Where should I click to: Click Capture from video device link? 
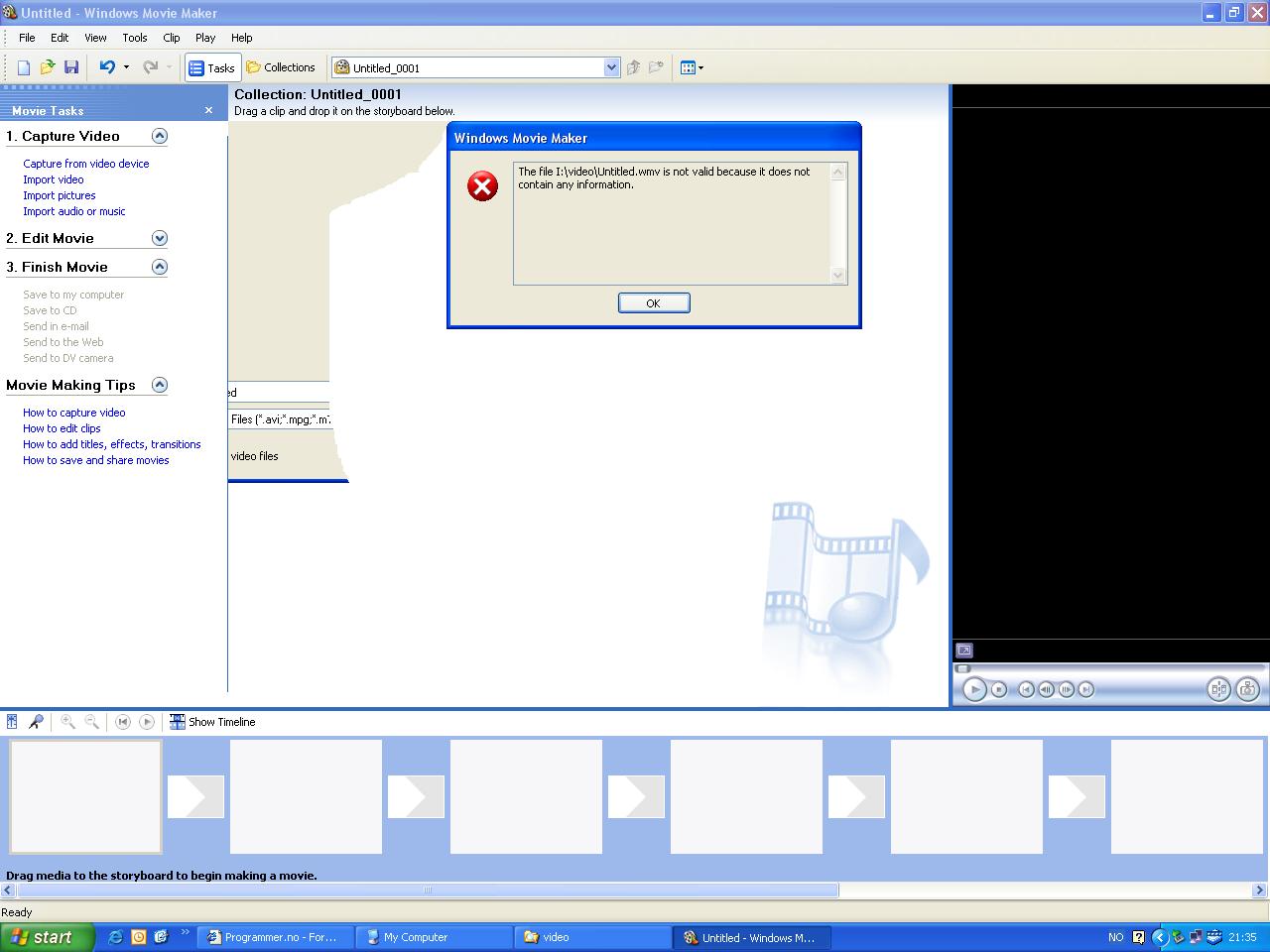tap(86, 164)
